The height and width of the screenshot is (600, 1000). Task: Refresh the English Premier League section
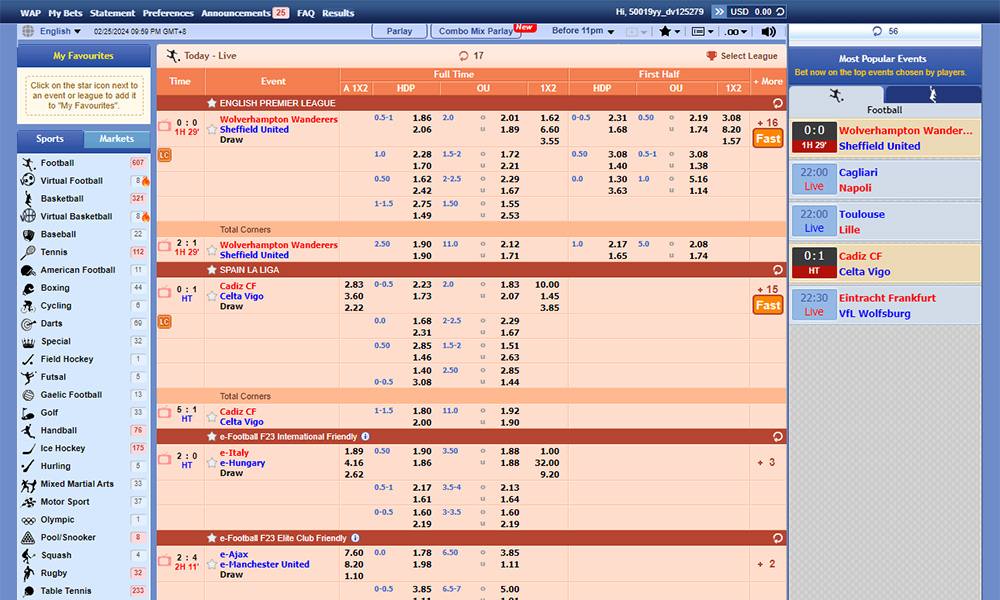point(777,103)
